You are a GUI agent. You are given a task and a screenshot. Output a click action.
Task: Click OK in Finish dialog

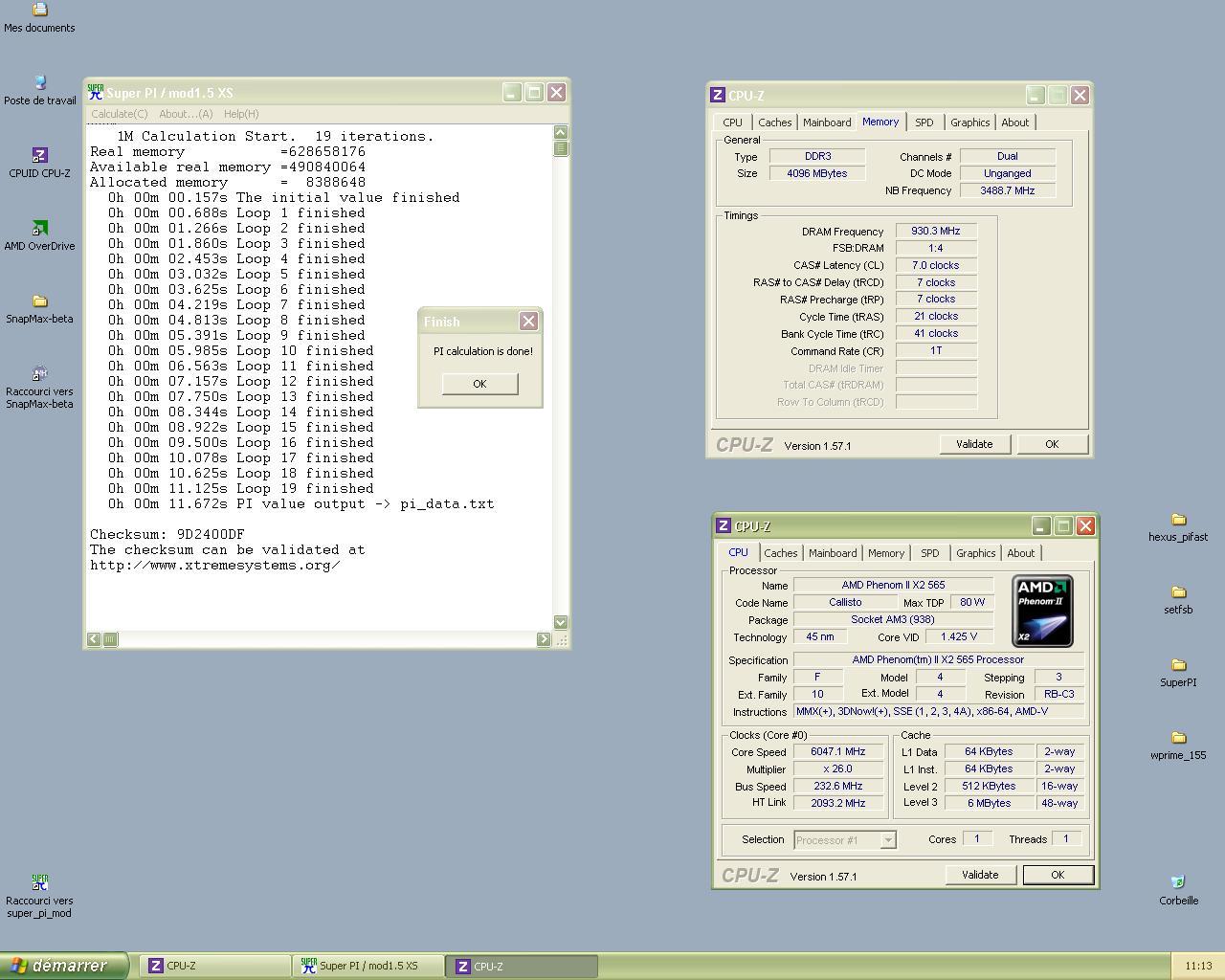(479, 384)
